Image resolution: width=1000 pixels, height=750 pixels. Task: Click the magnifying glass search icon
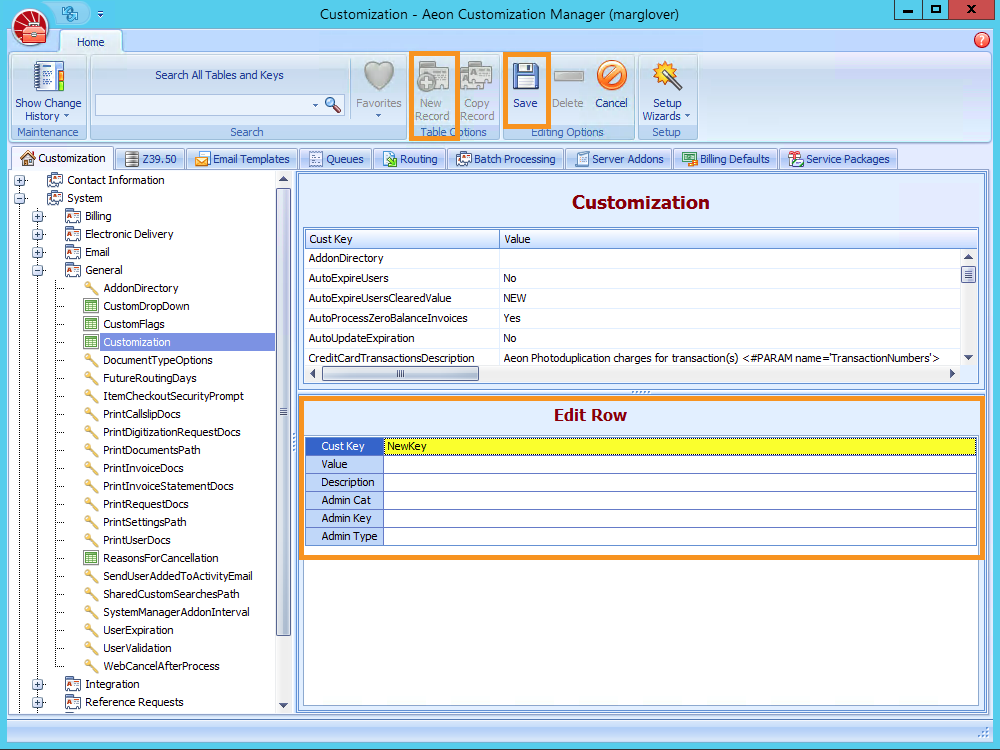click(x=332, y=104)
